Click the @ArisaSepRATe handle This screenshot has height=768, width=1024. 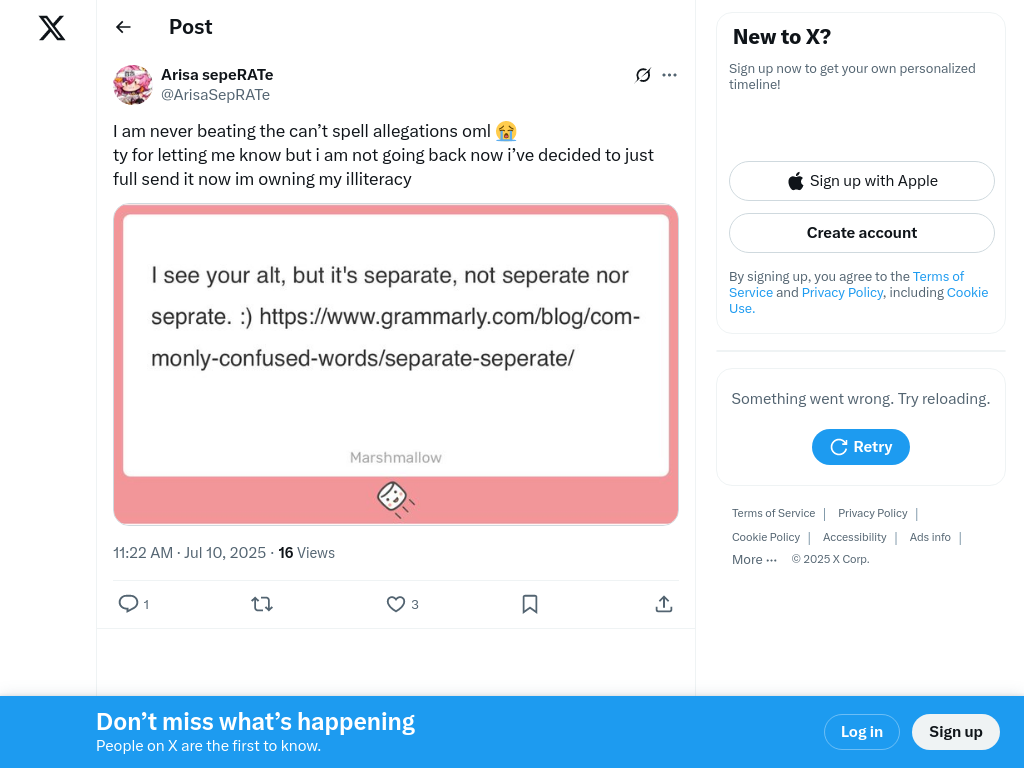coord(215,95)
